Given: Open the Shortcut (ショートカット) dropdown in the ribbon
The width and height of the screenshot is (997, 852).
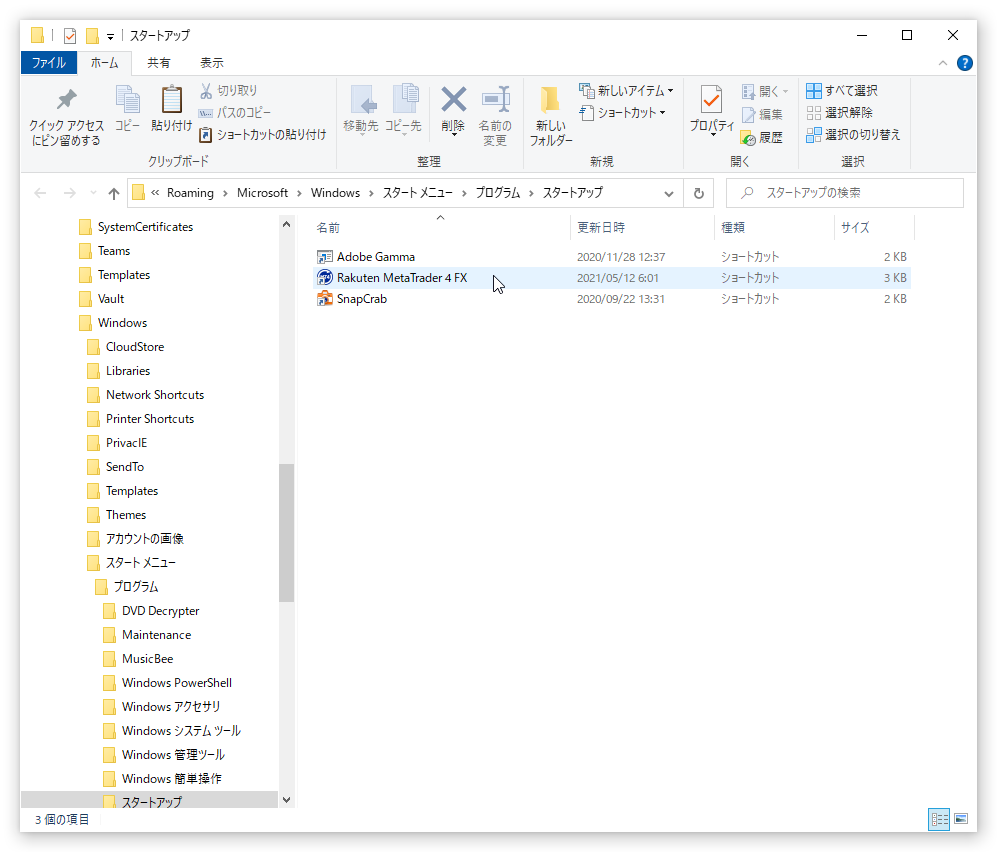Looking at the screenshot, I should (622, 113).
